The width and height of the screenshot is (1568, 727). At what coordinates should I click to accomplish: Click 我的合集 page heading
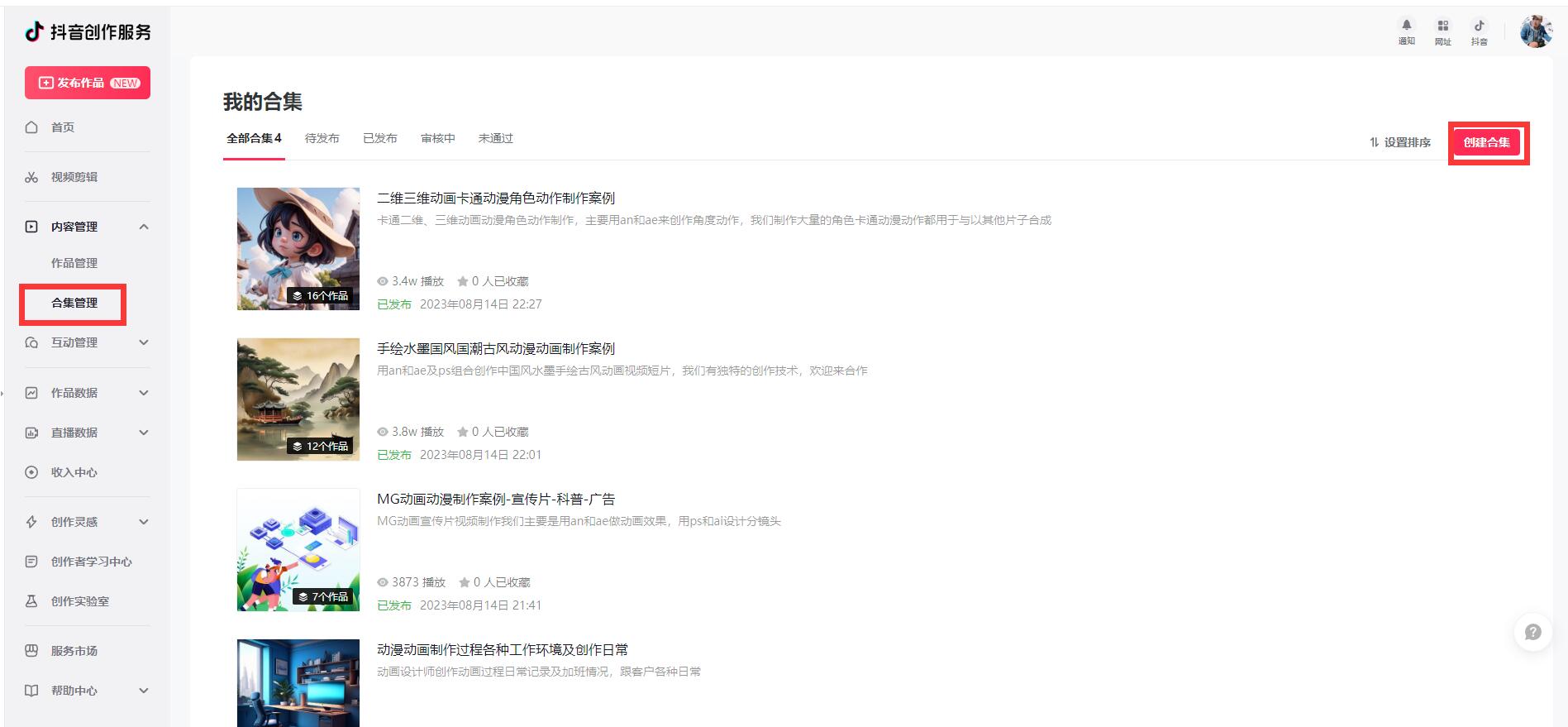[263, 102]
